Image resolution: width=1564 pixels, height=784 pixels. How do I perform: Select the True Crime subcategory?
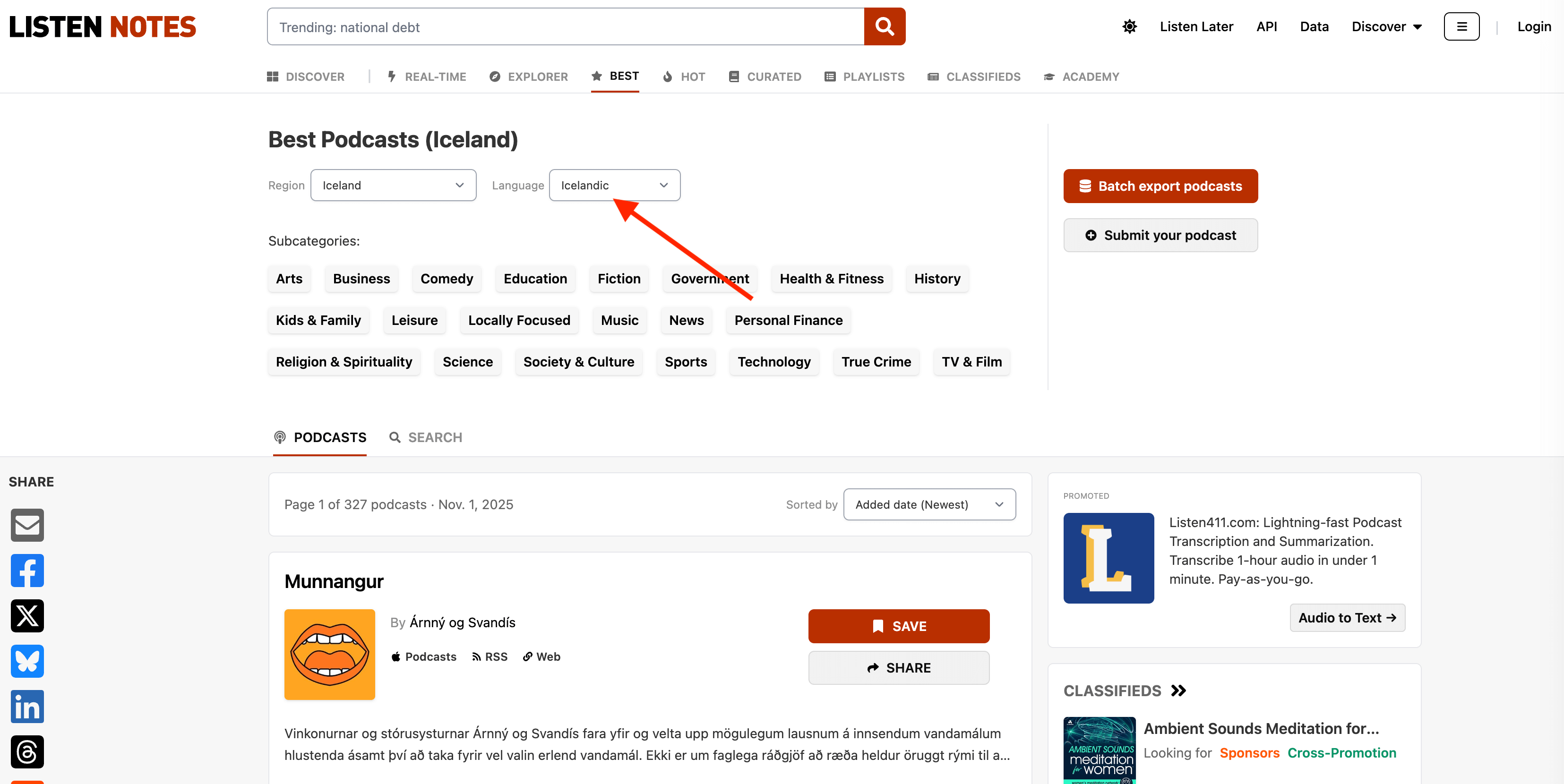[876, 362]
